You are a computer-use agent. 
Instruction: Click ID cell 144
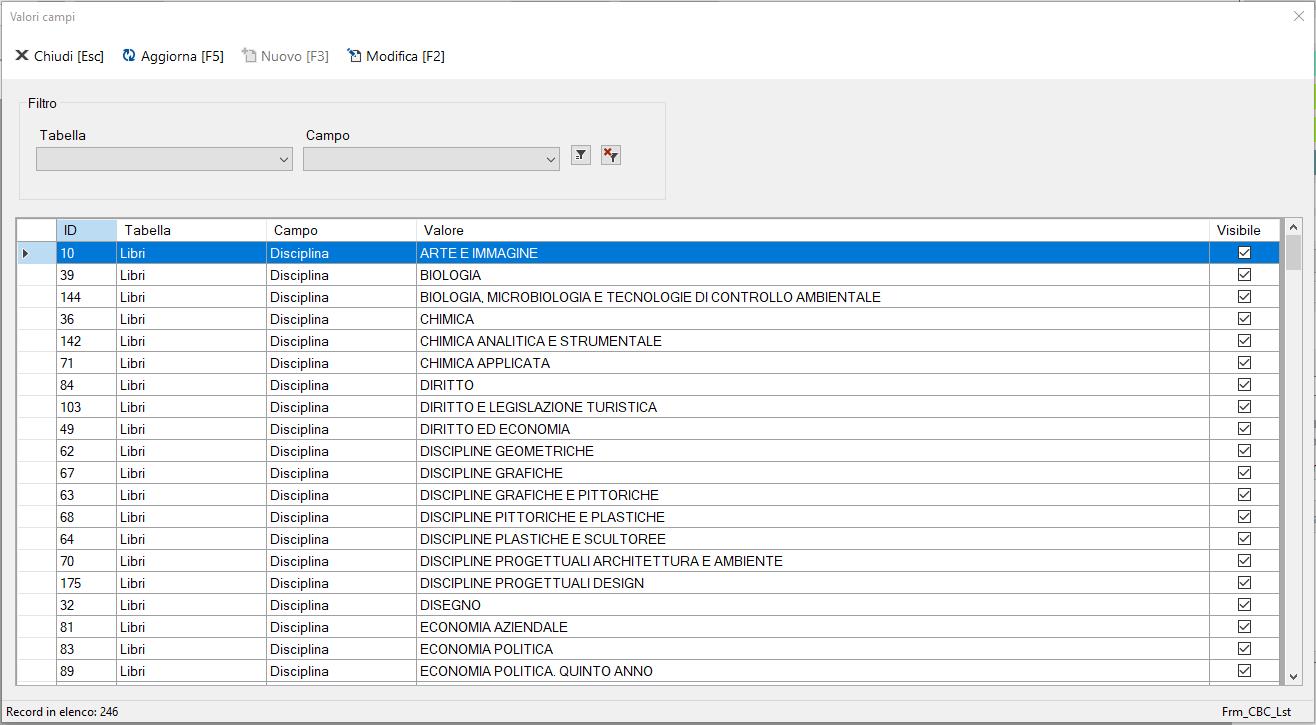pos(86,297)
